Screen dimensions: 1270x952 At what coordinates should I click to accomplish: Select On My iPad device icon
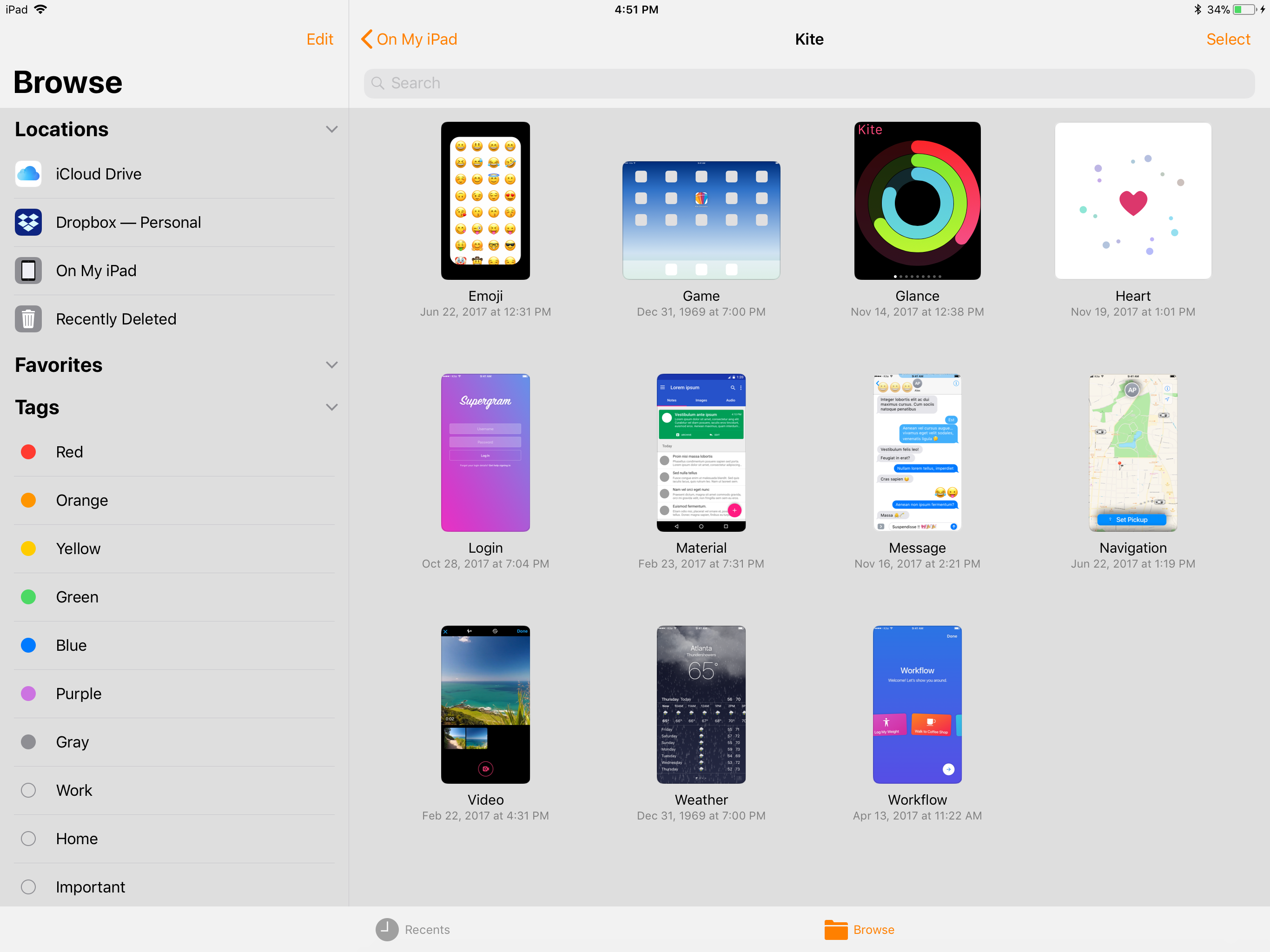pos(28,271)
